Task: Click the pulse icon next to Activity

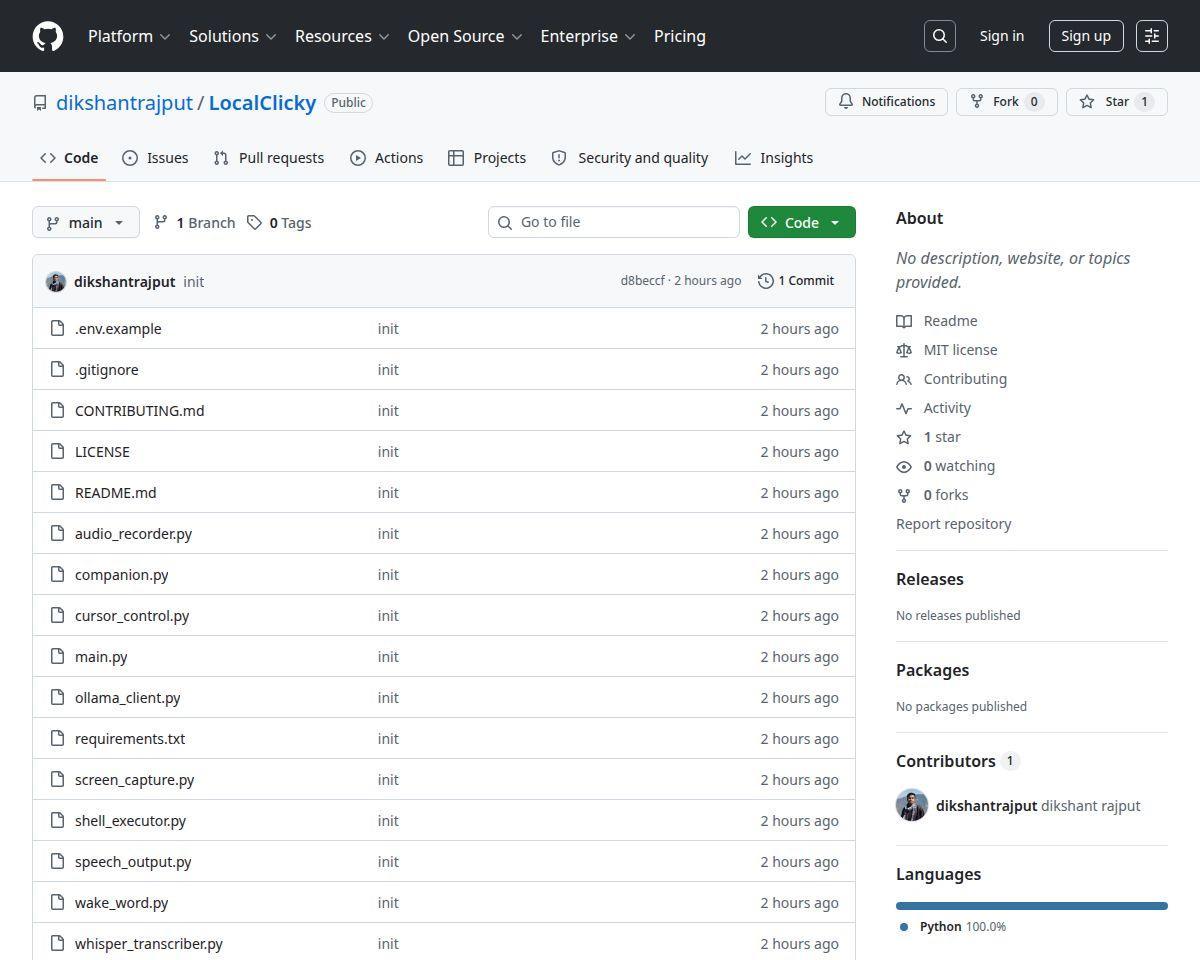Action: (x=904, y=408)
